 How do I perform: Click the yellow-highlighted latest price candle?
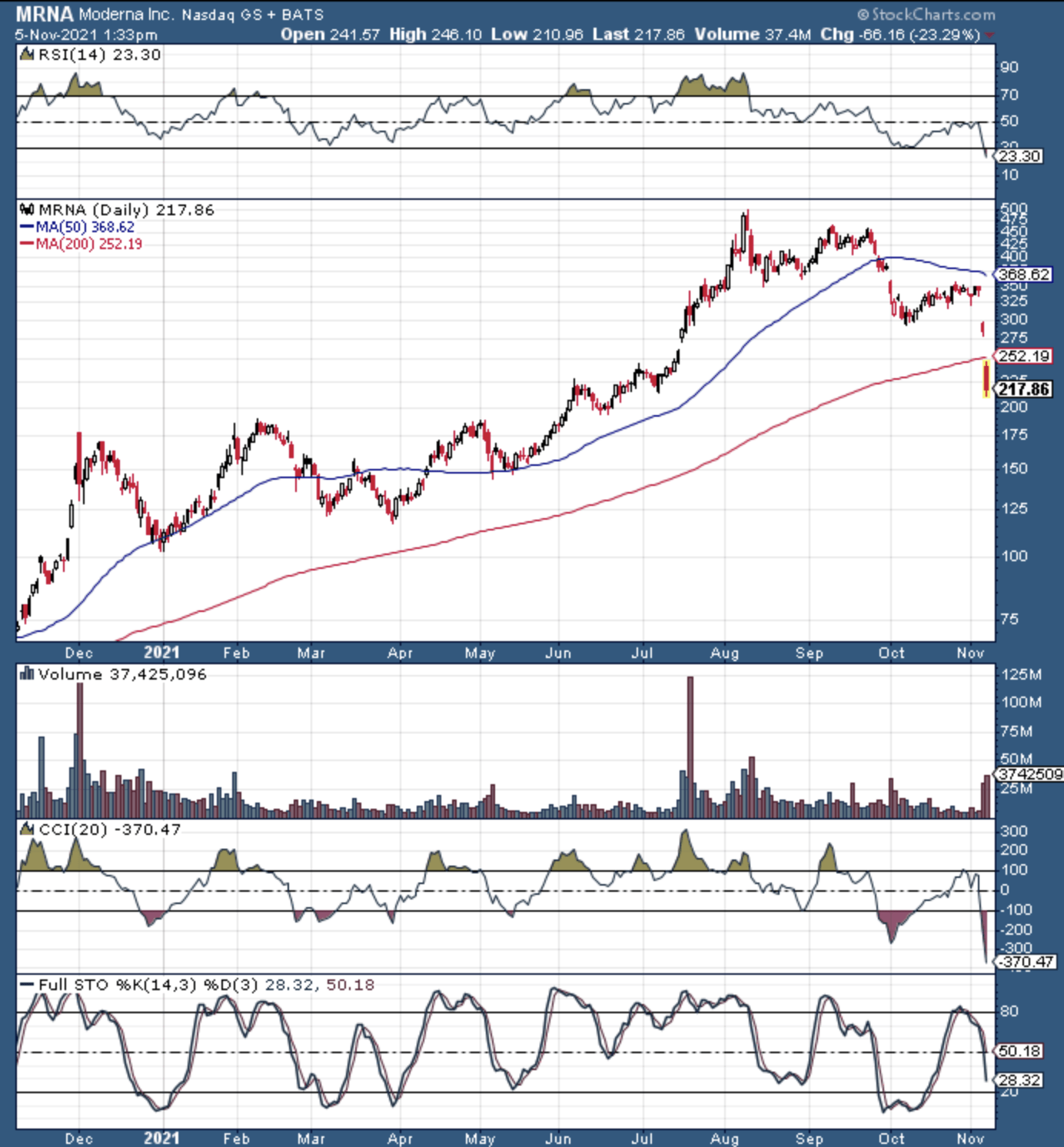point(986,379)
